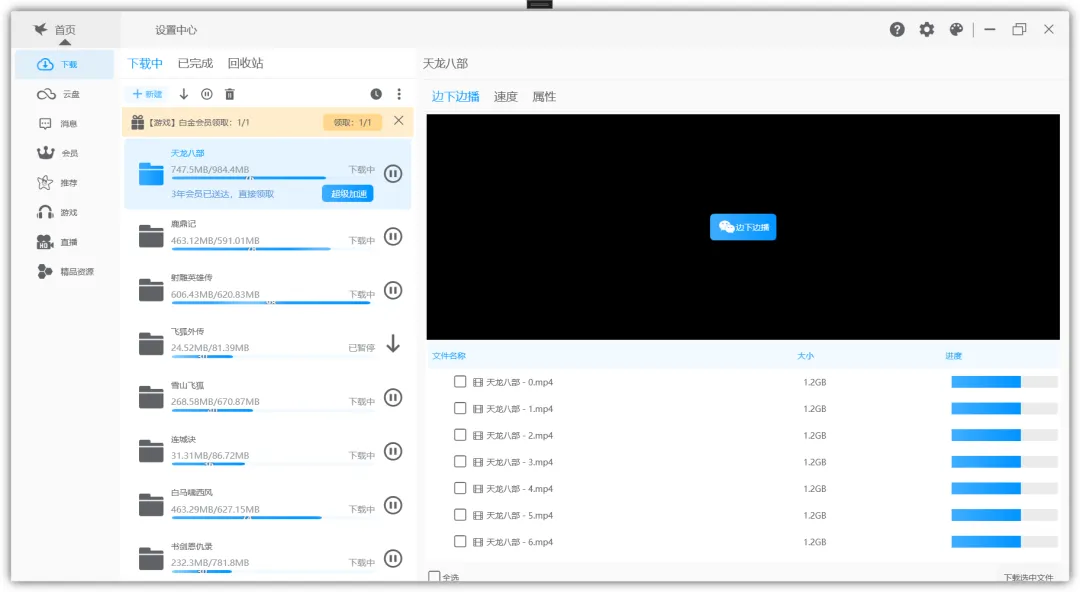Click the 超级加速 button
1080x592 pixels.
pos(347,194)
